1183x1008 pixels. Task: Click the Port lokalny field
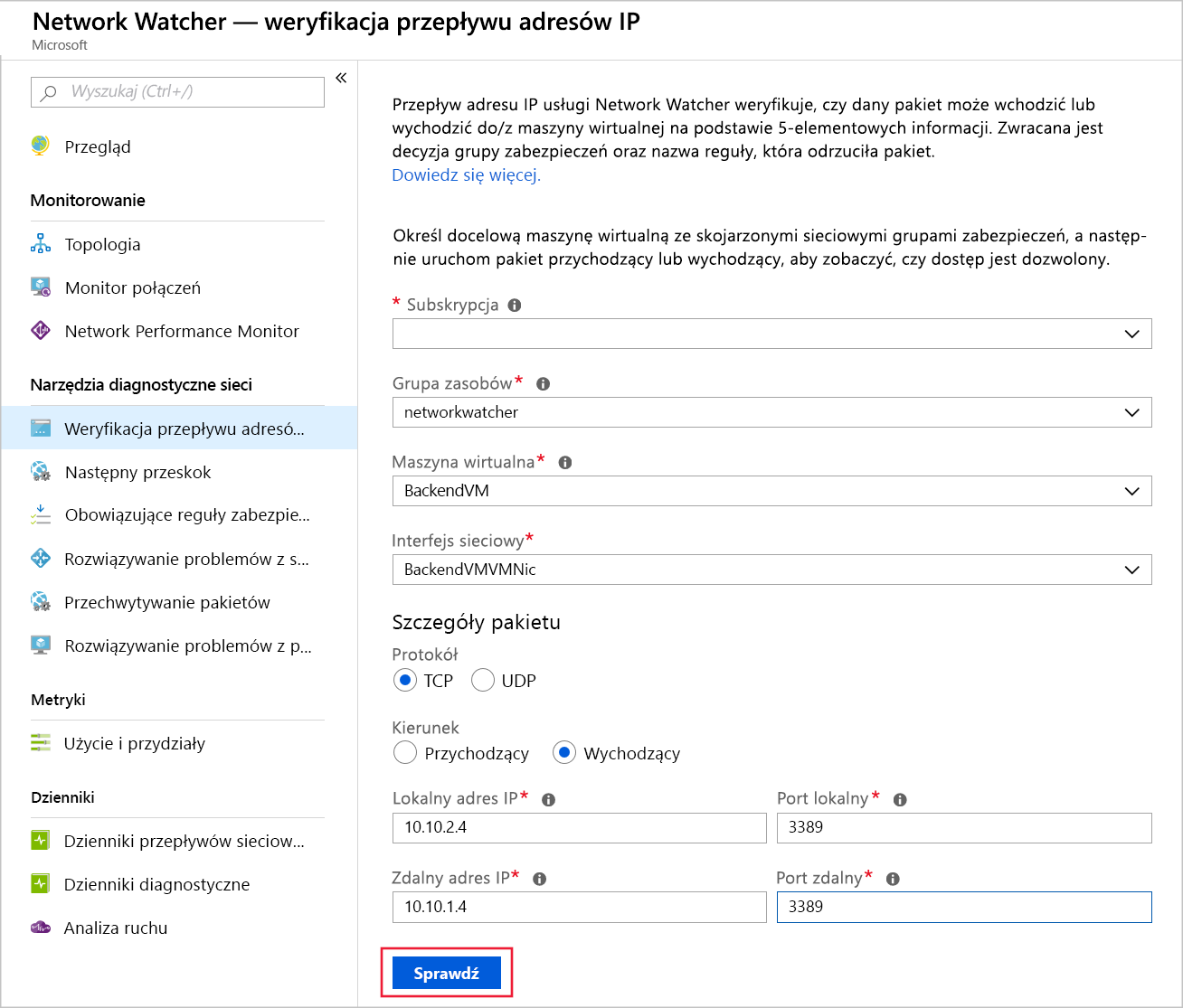[964, 827]
